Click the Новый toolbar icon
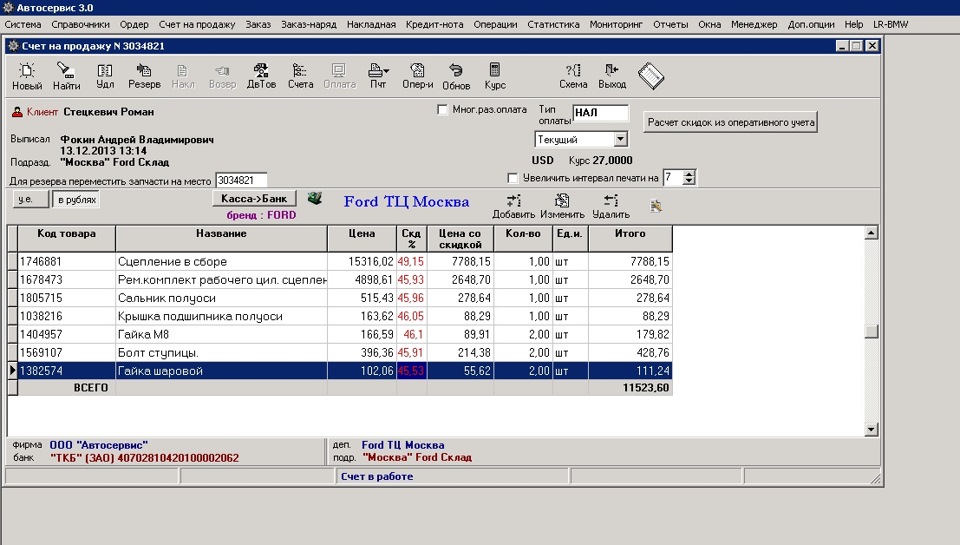 pos(27,77)
